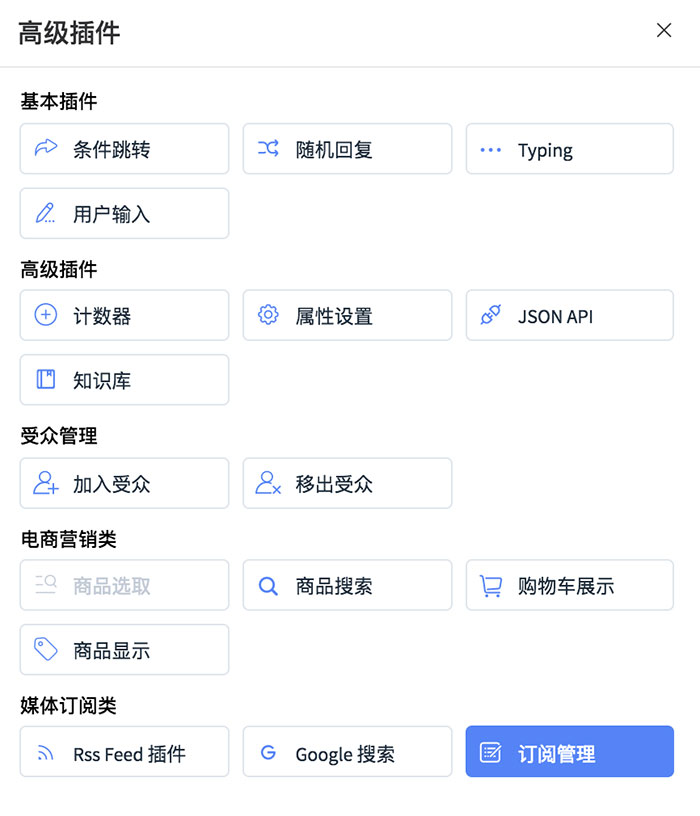This screenshot has height=816, width=700.
Task: Open the 知识库 book icon
Action: (x=46, y=379)
